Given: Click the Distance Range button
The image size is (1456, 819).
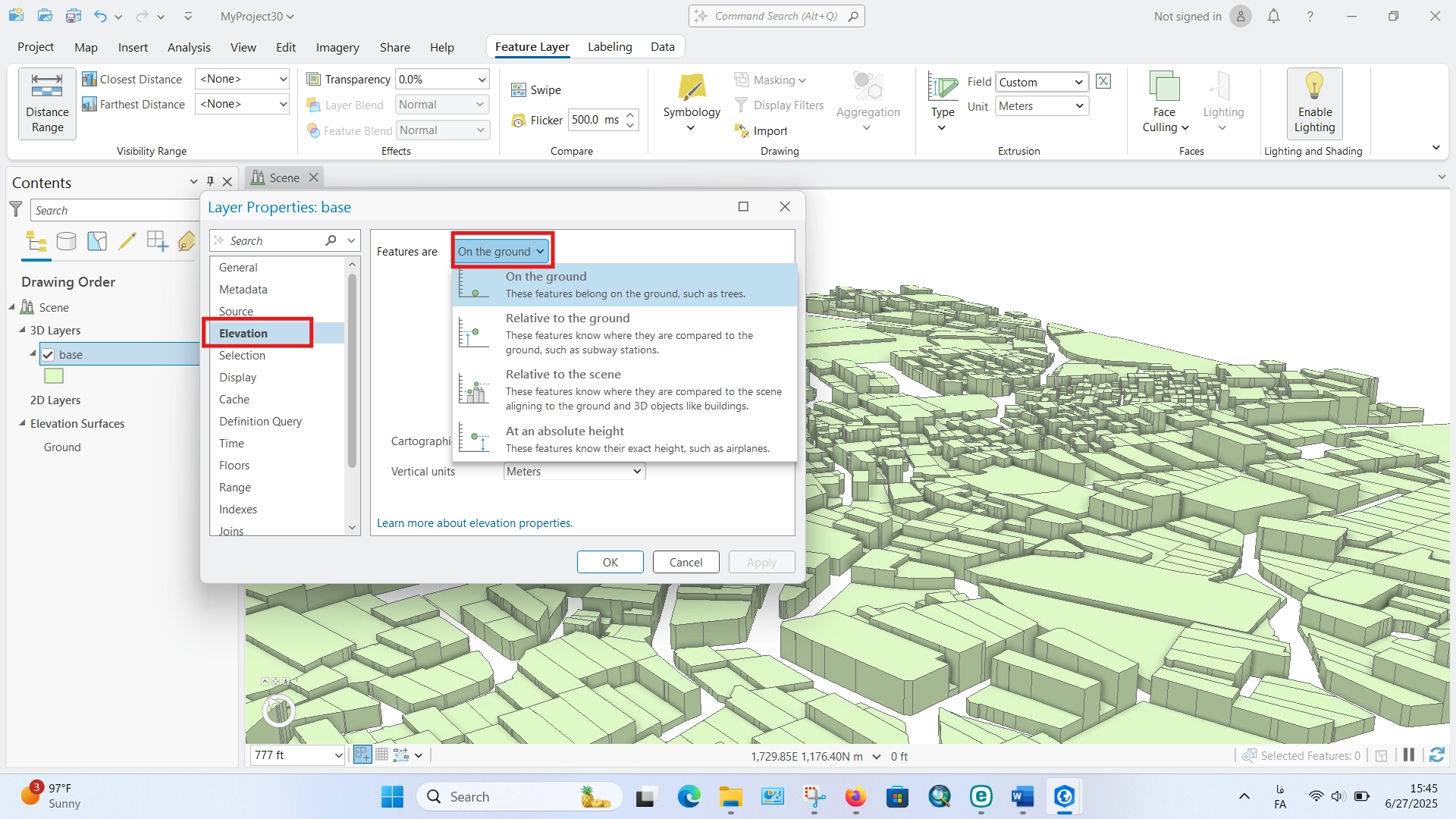Looking at the screenshot, I should 47,103.
